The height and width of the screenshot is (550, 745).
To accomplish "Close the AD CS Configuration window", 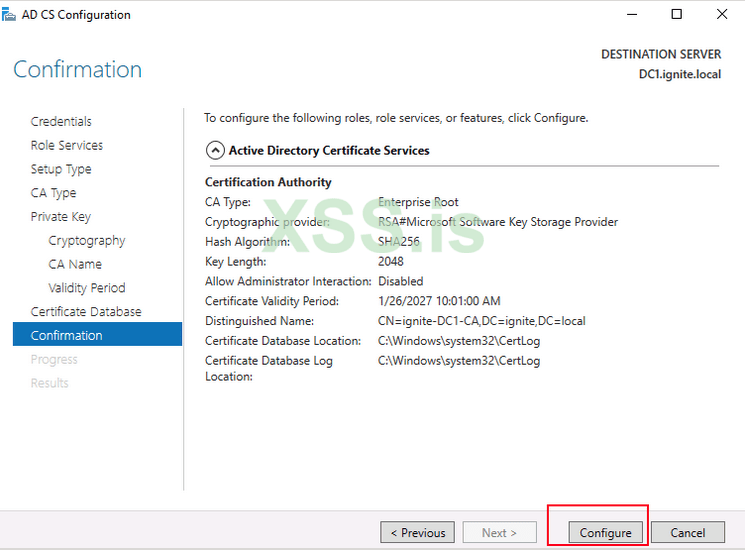I will 722,14.
